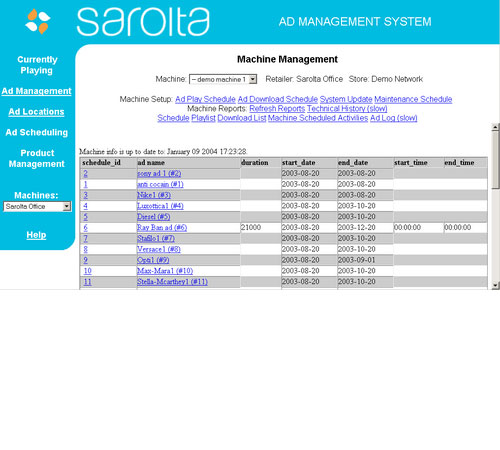This screenshot has width=500, height=450.
Task: Click the duration value 21000
Action: 251,228
